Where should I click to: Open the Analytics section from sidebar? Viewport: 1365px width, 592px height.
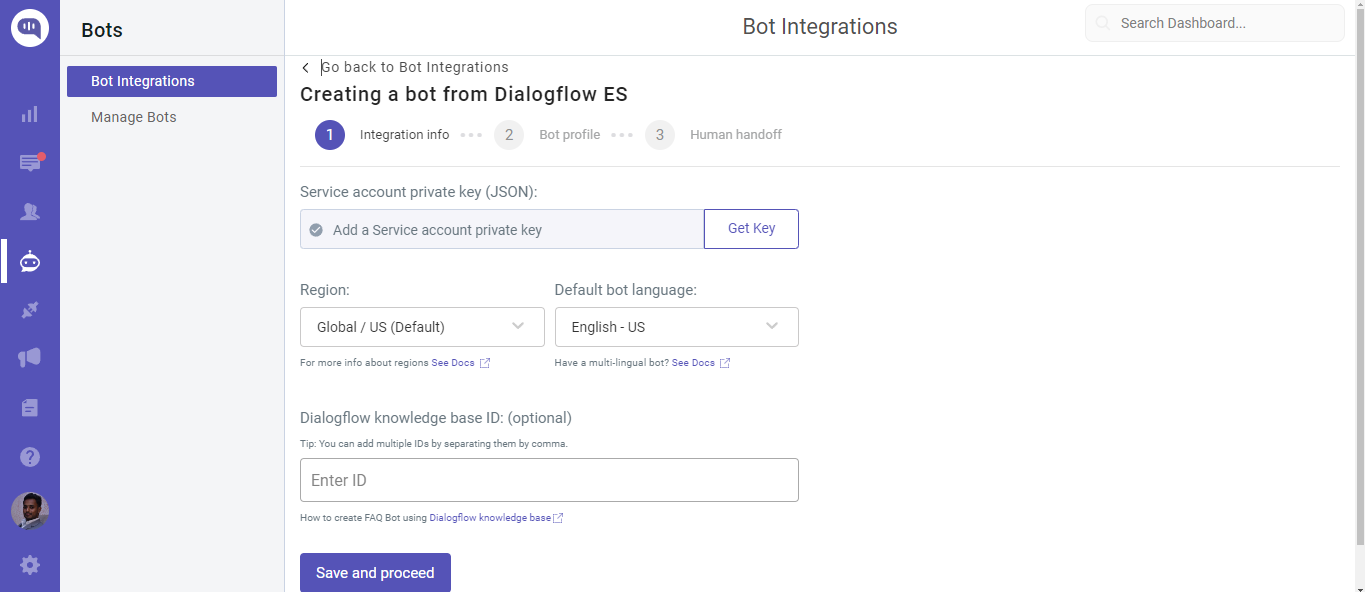click(29, 114)
